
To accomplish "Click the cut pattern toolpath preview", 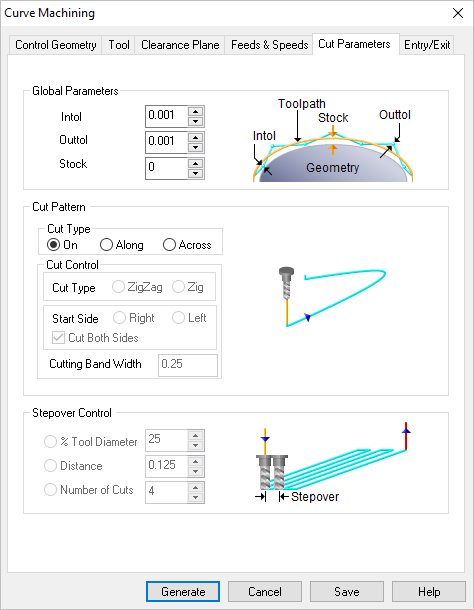I will 333,297.
